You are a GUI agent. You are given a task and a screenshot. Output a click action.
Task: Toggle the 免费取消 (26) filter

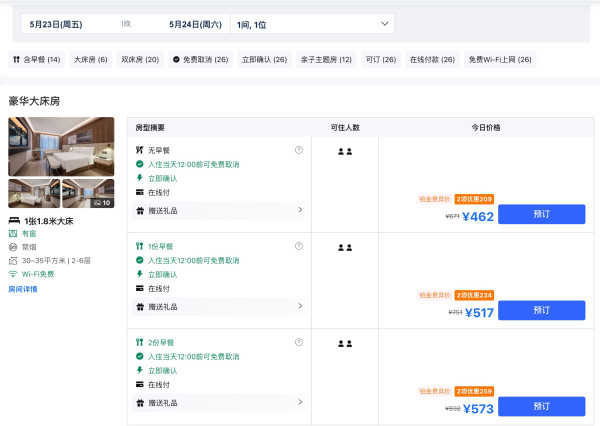[x=201, y=59]
